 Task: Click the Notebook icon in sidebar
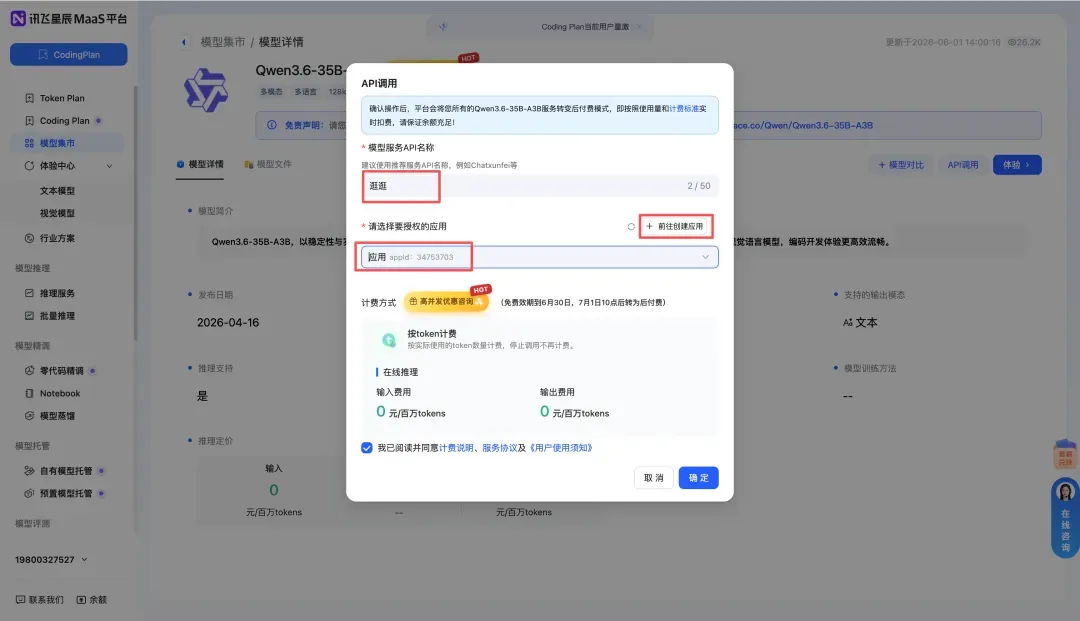pyautogui.click(x=29, y=394)
